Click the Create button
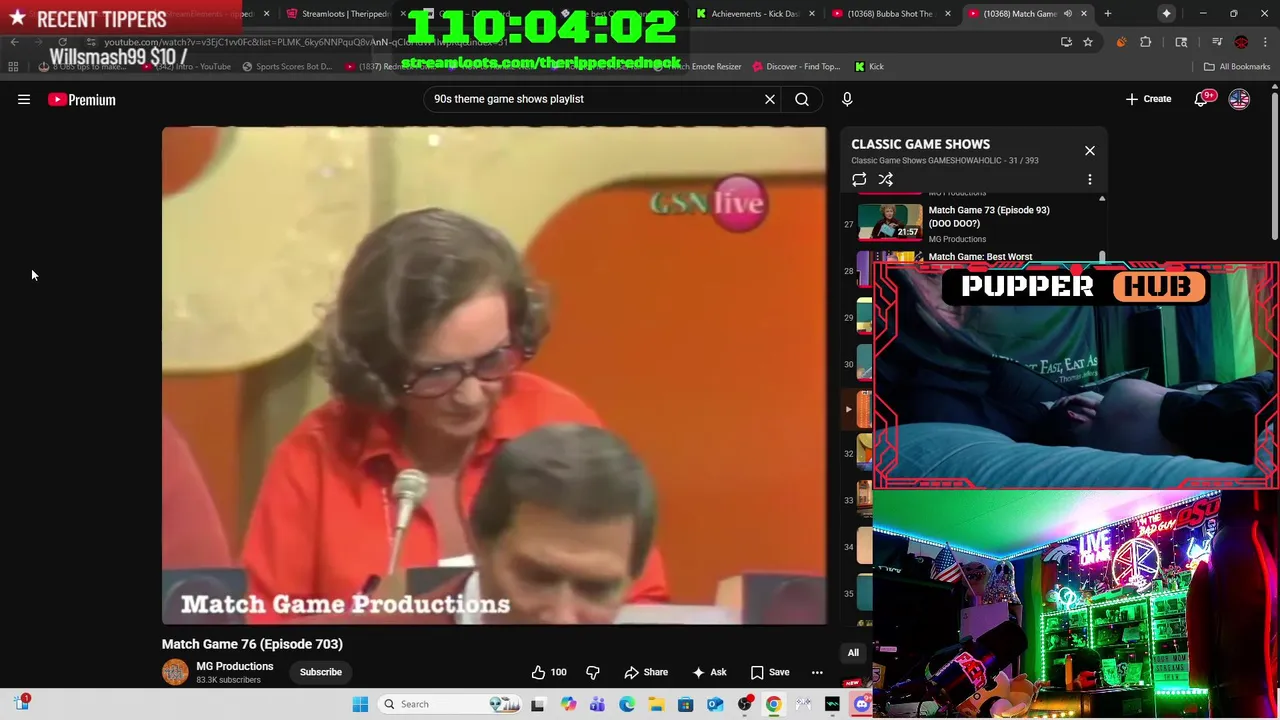 (1149, 99)
